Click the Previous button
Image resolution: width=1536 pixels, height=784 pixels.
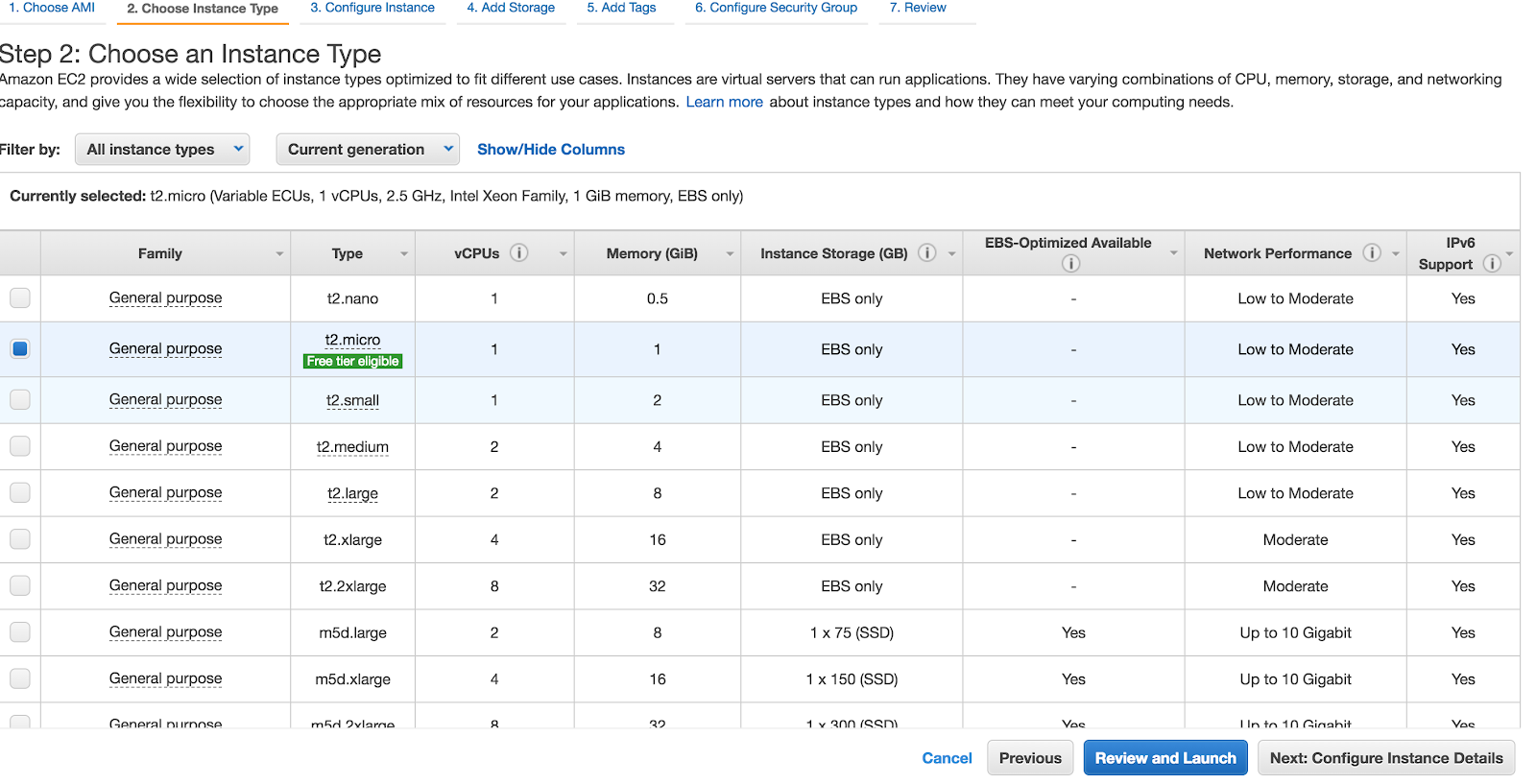coord(1030,758)
